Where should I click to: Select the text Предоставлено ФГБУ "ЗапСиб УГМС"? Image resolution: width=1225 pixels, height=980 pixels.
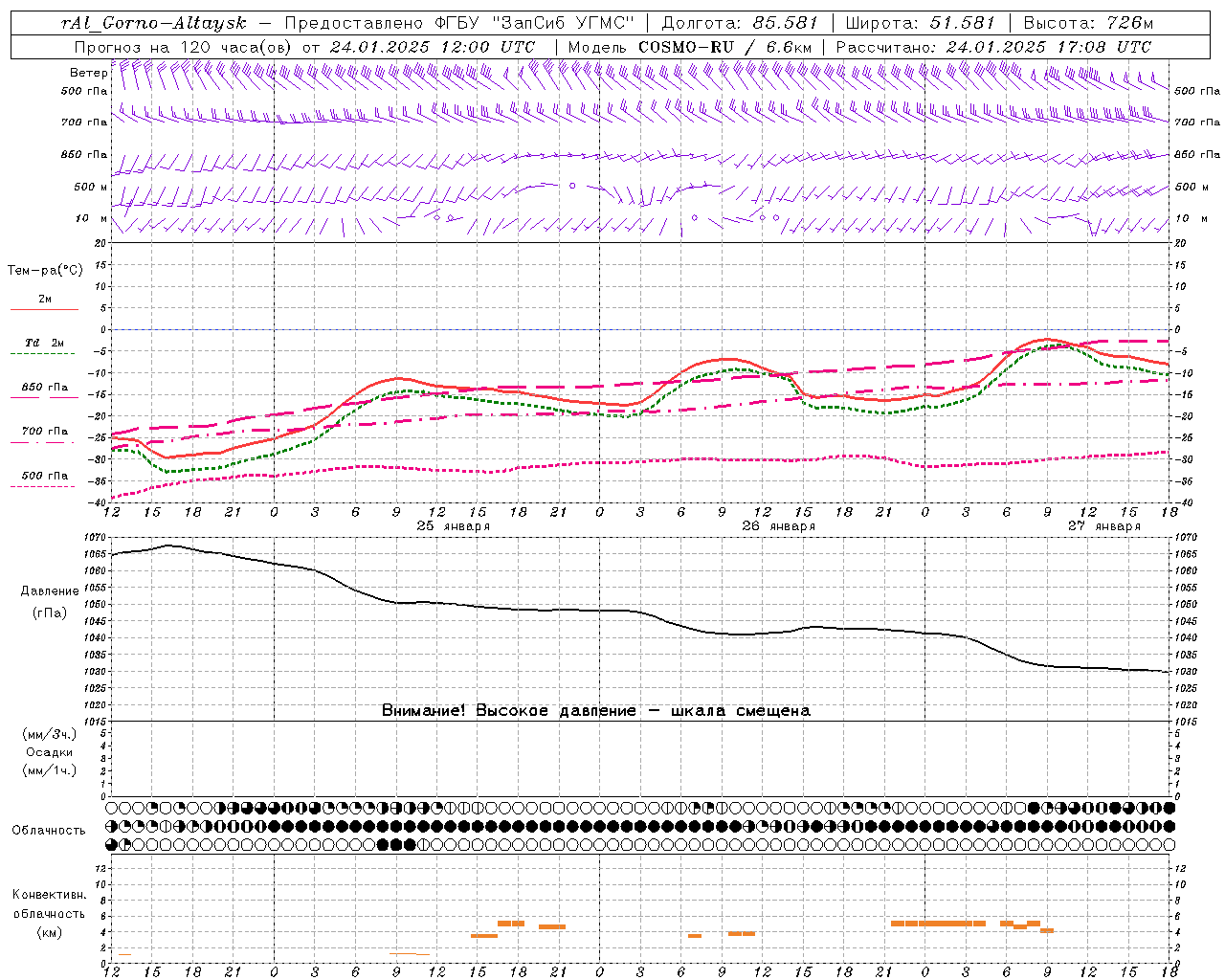[x=460, y=23]
